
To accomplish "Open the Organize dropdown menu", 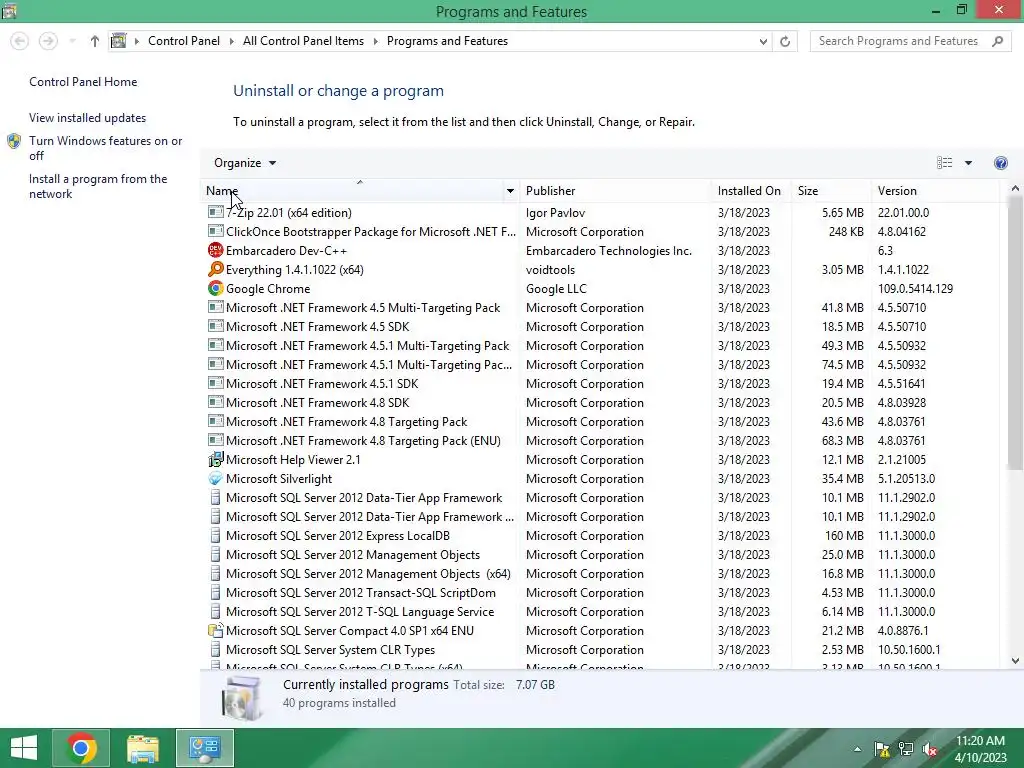I will coord(245,163).
